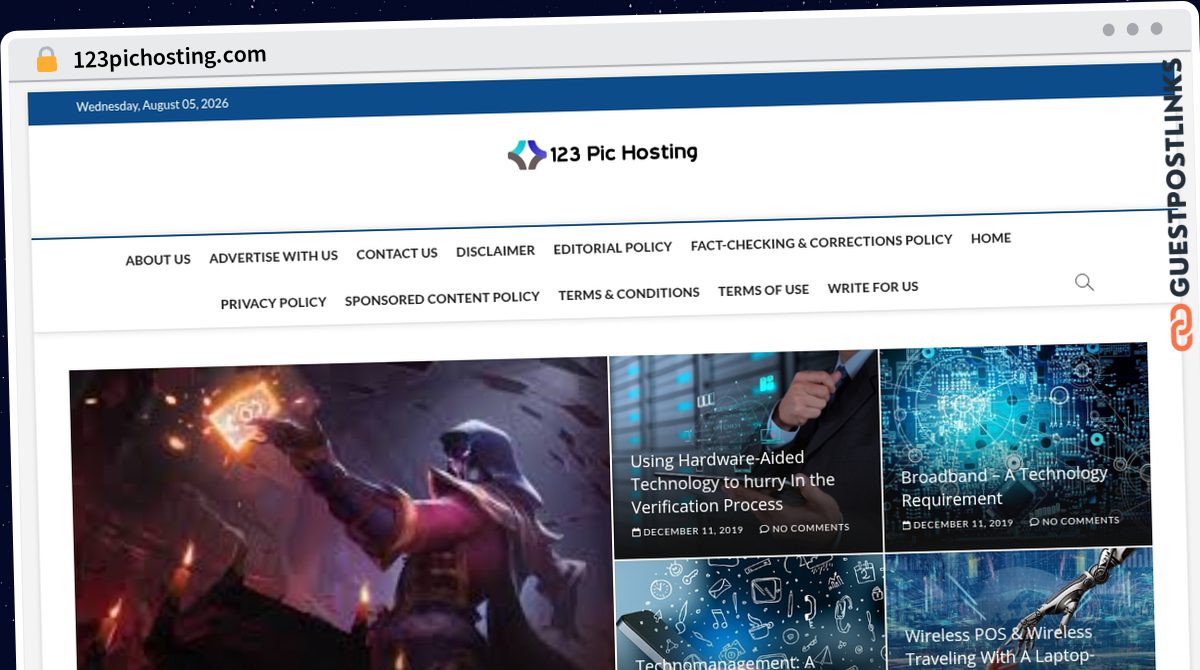This screenshot has width=1200, height=670.
Task: Open the Disclaimer menu item
Action: [x=495, y=251]
